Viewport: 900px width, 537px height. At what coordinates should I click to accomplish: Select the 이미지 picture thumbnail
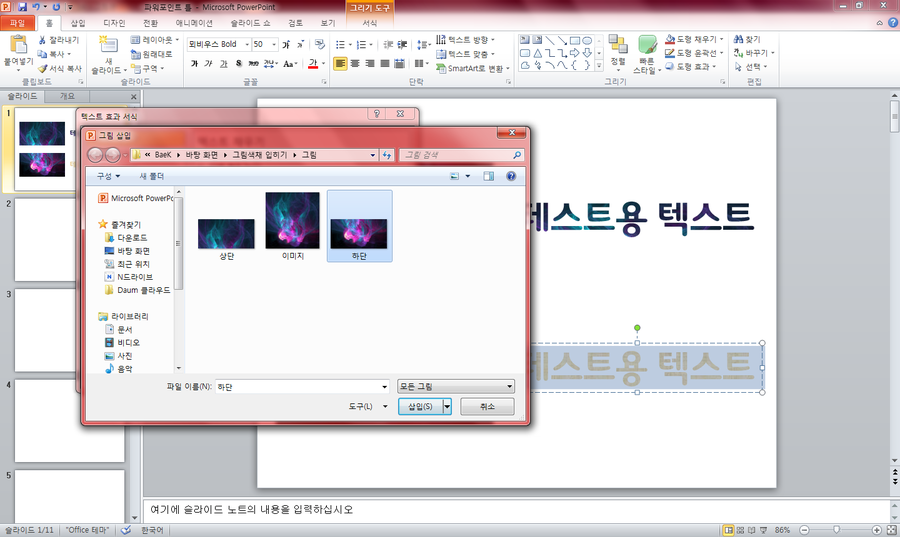click(293, 226)
